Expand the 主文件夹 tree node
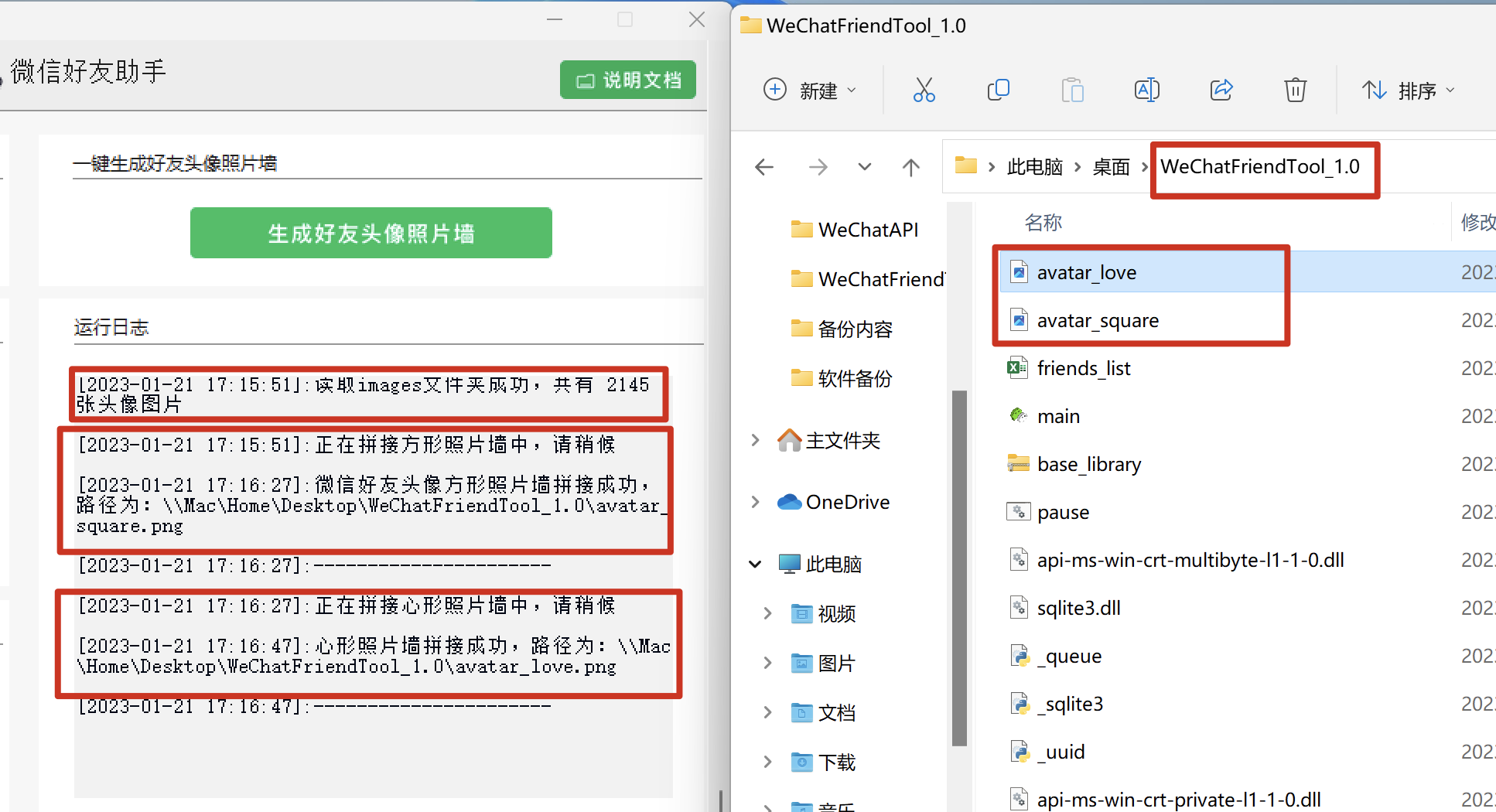The height and width of the screenshot is (812, 1496). (x=756, y=440)
